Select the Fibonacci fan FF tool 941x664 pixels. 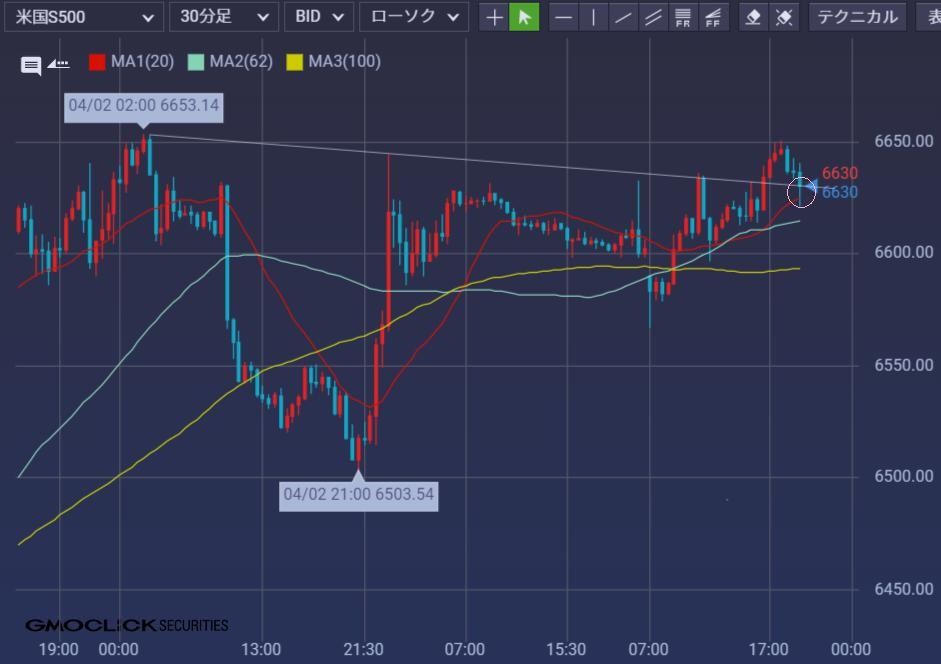[713, 17]
